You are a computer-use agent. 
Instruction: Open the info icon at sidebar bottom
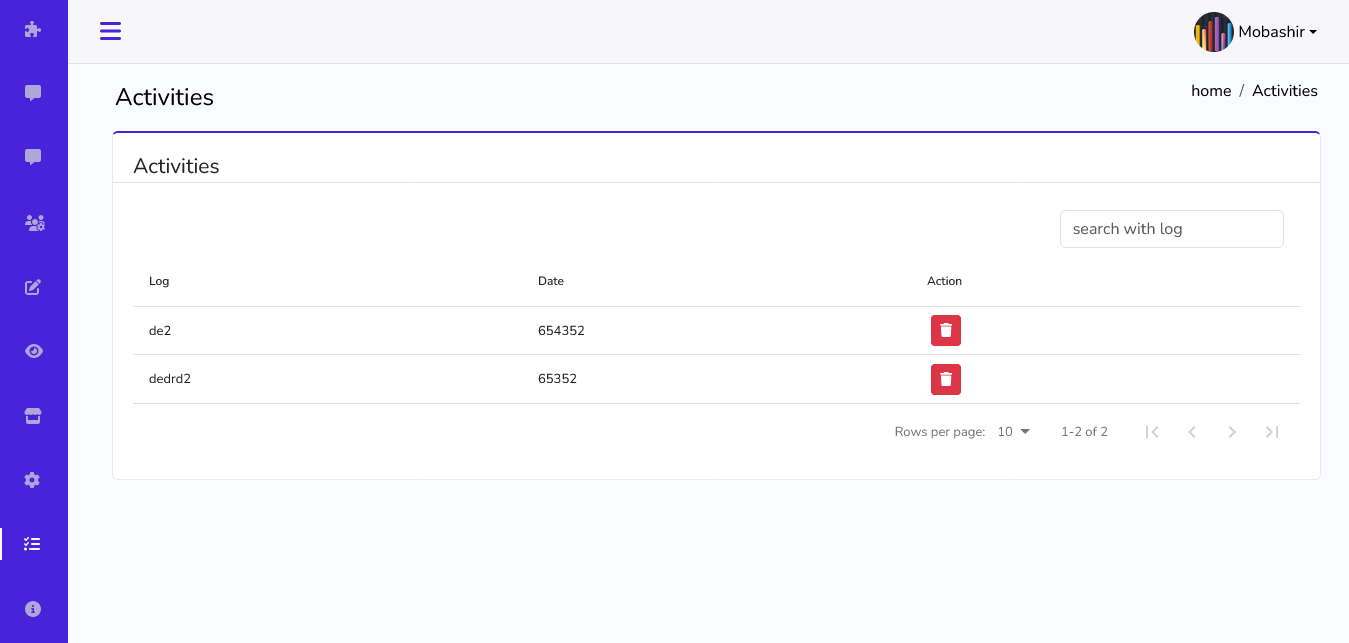click(33, 608)
